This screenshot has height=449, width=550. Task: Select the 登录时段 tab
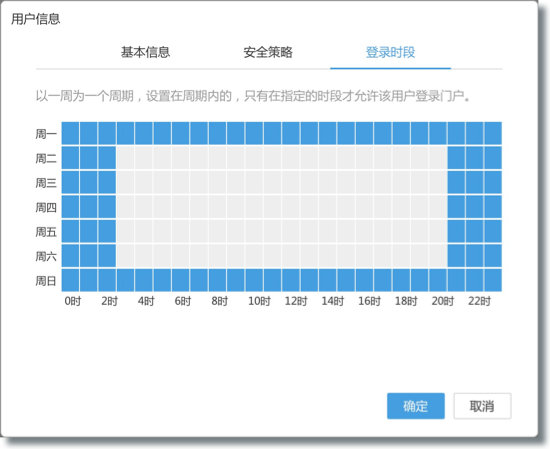pos(390,53)
